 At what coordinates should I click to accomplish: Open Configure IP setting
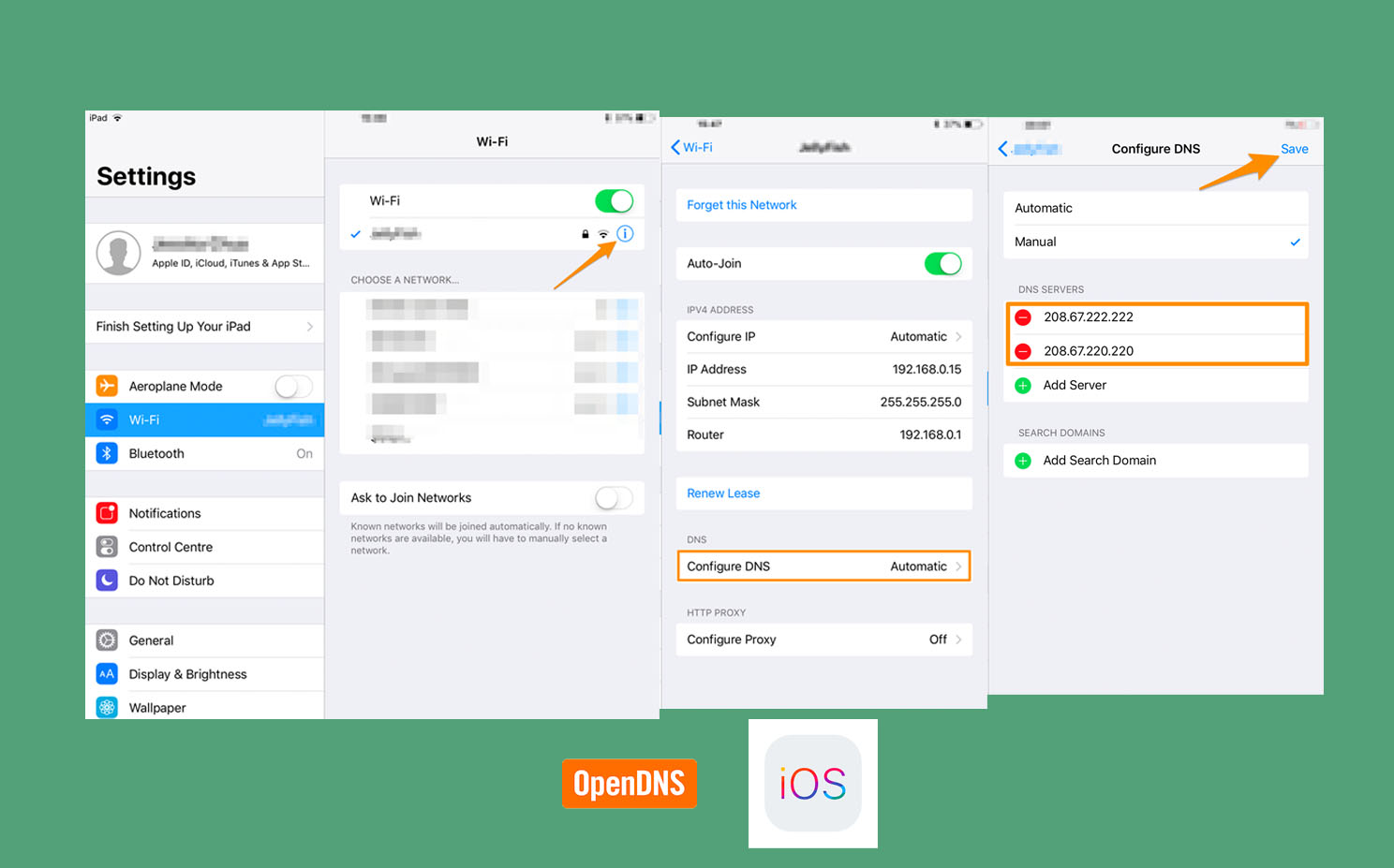pyautogui.click(x=823, y=337)
